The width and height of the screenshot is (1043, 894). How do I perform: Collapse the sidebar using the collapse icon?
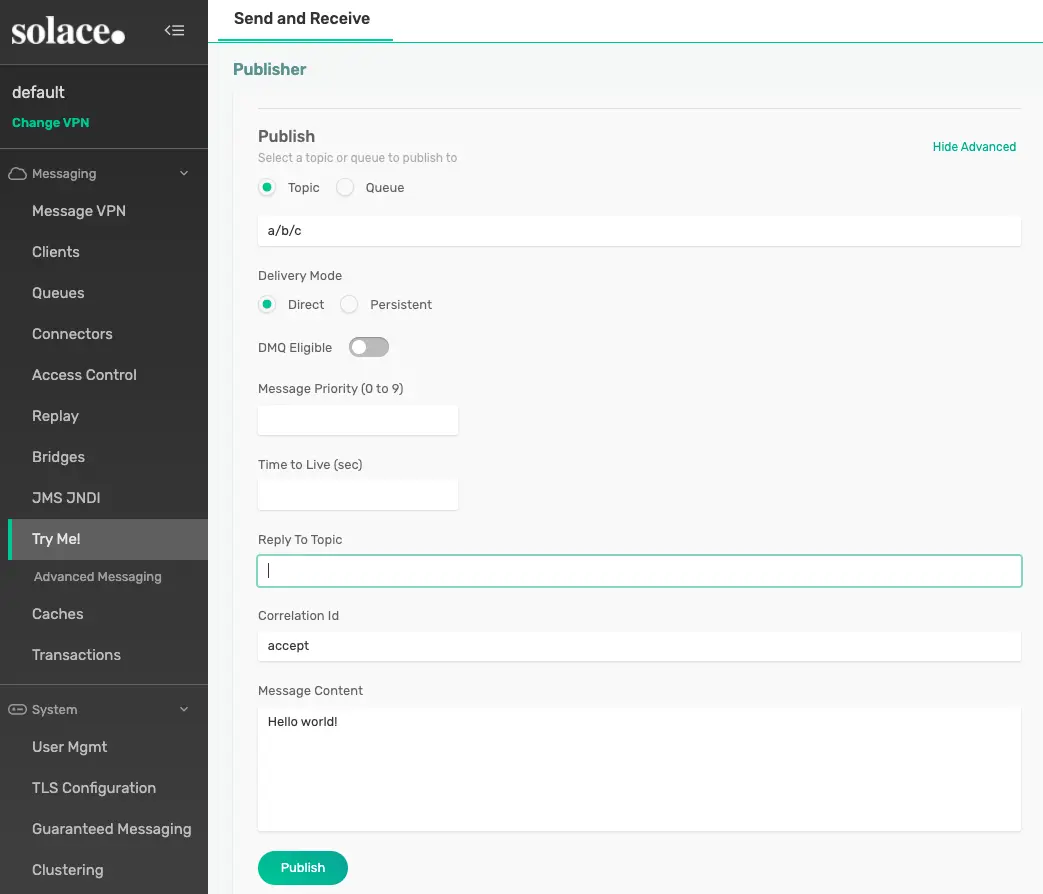(175, 30)
